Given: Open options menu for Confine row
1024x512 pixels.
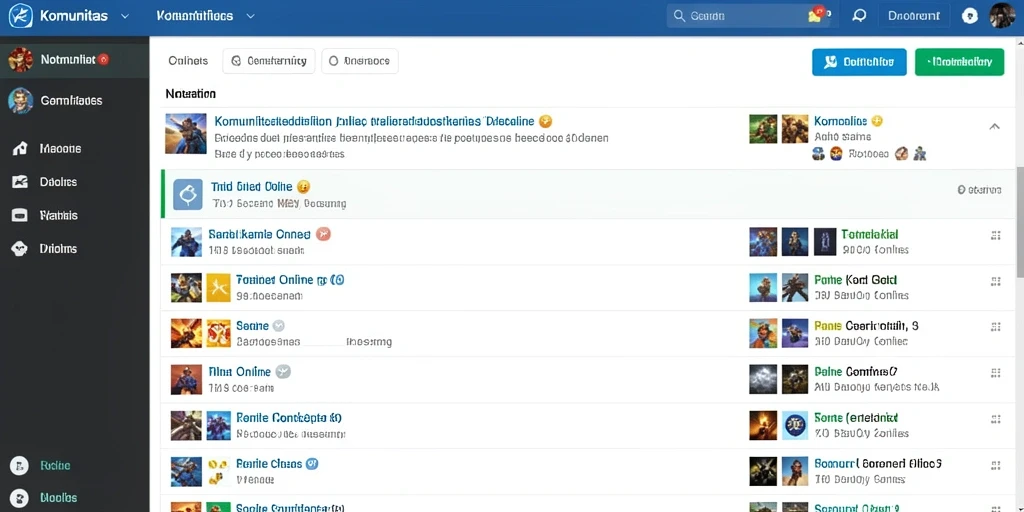Looking at the screenshot, I should point(995,373).
